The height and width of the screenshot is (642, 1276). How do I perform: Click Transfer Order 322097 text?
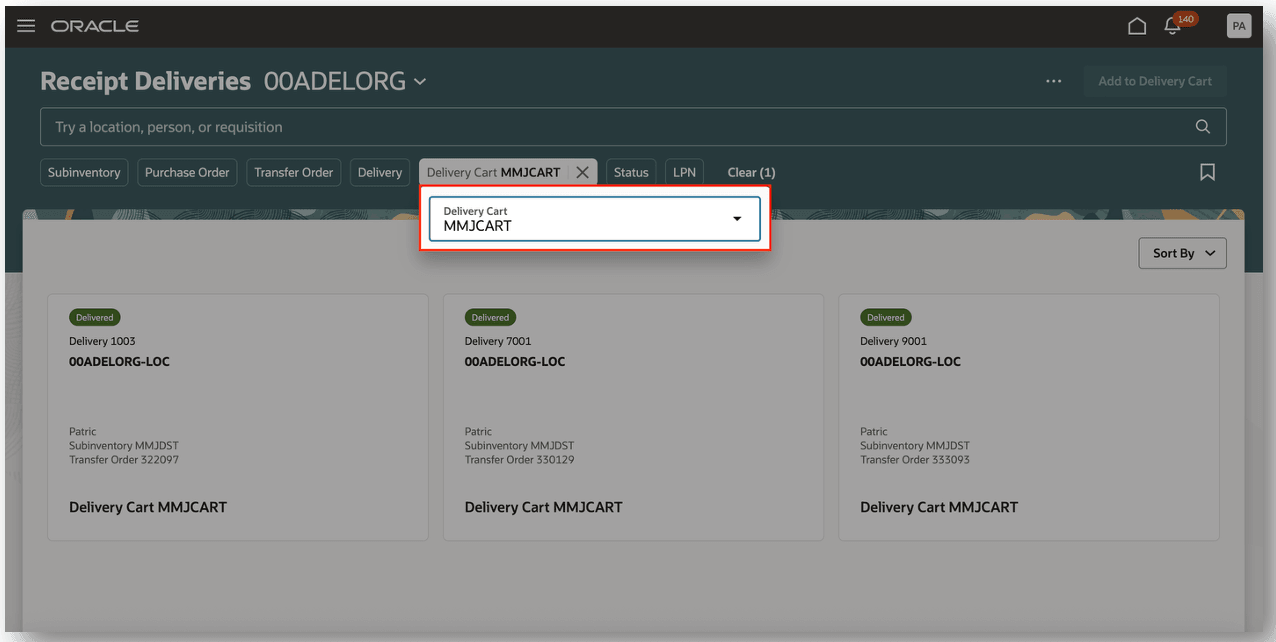124,460
